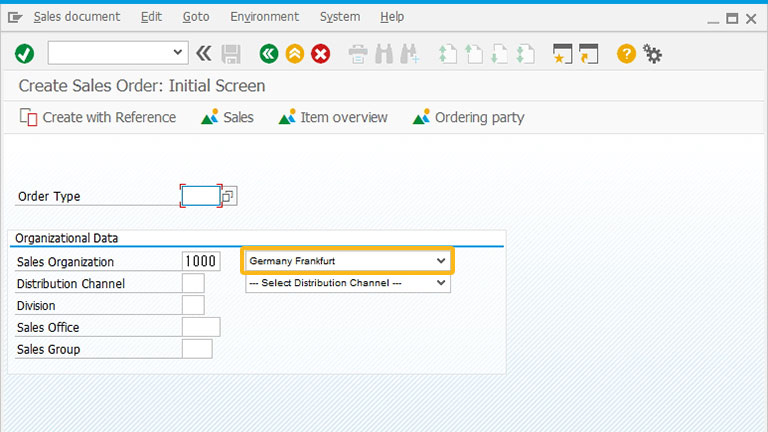The width and height of the screenshot is (768, 432).
Task: Click the green Back arrow icon
Action: [x=269, y=53]
